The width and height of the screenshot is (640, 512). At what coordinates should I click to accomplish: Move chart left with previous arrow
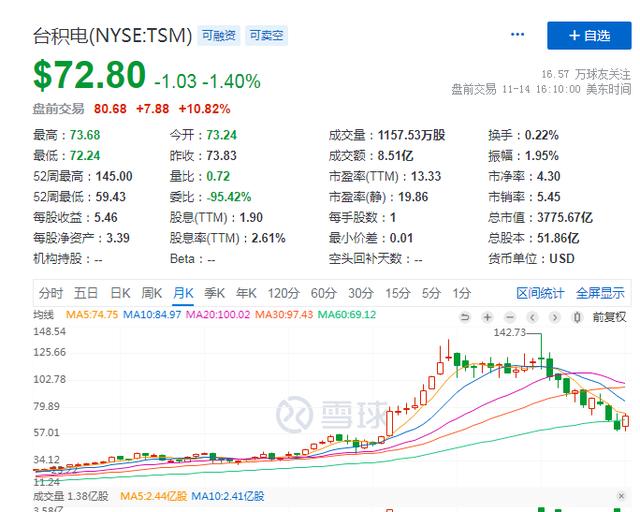[532, 317]
